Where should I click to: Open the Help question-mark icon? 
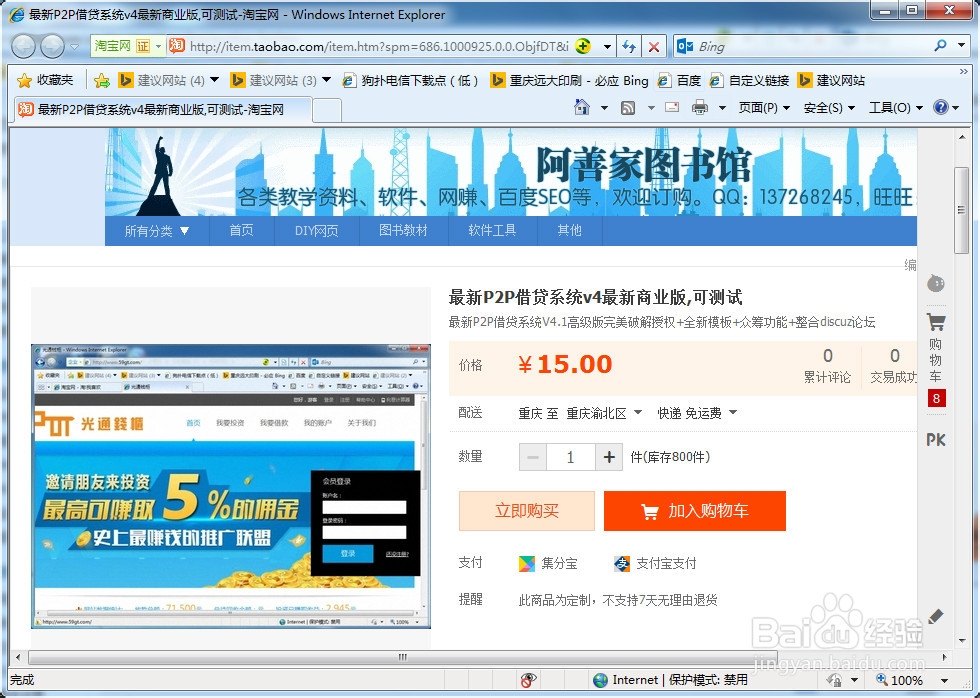pos(941,107)
